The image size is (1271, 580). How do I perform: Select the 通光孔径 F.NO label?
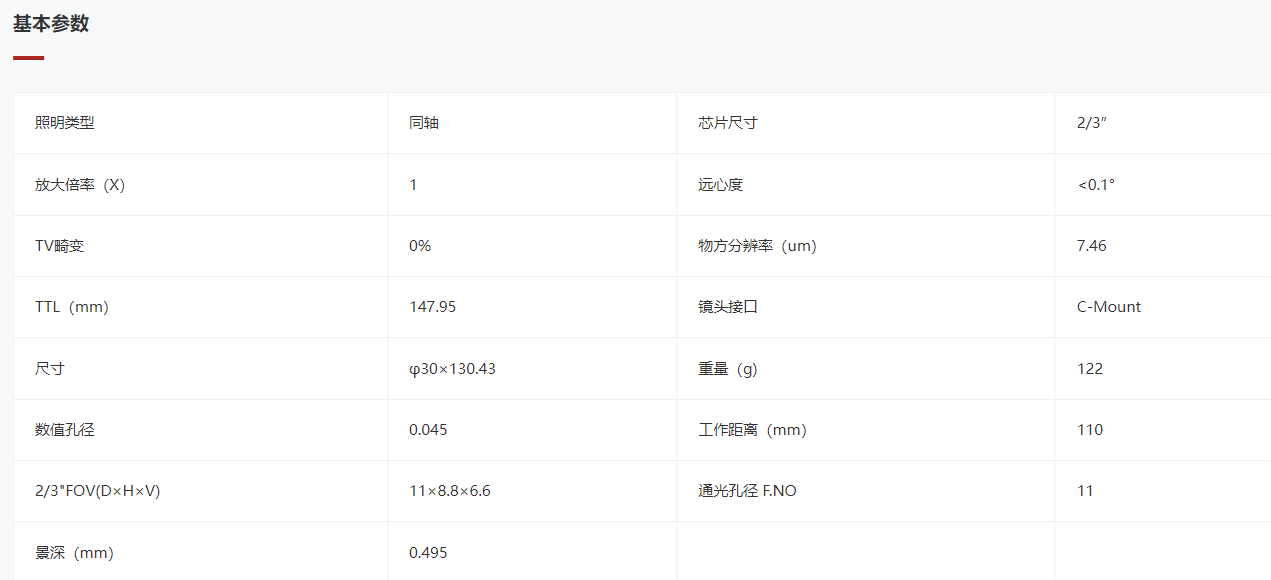pos(747,491)
